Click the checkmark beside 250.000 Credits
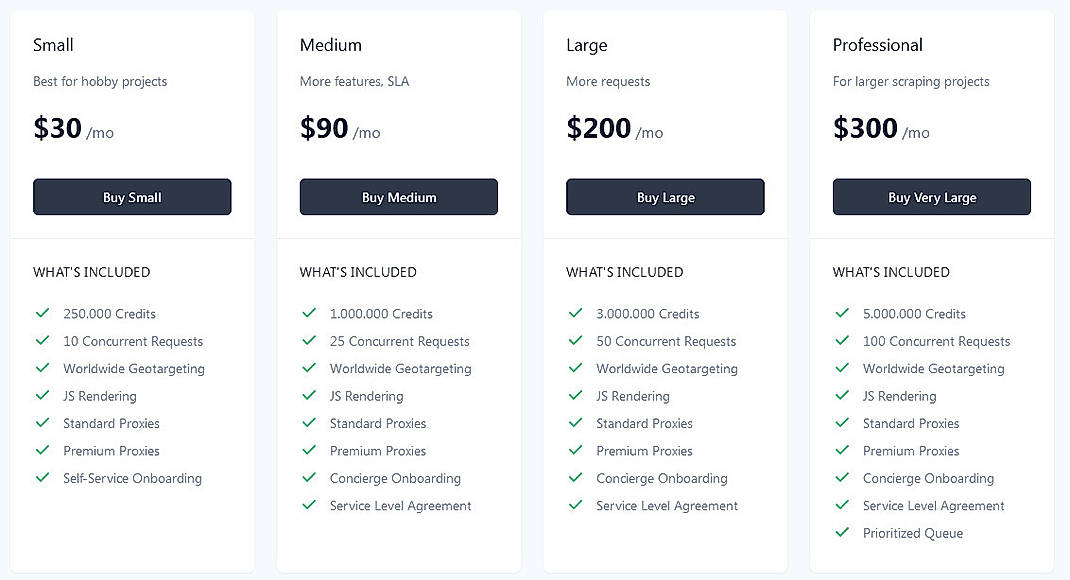 (x=43, y=313)
